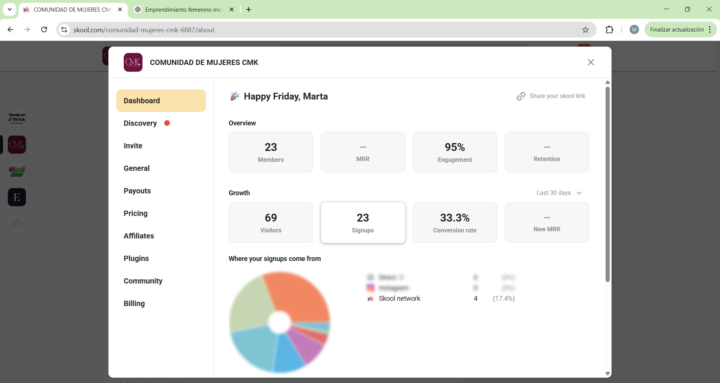Click the scroll up arrow in dialog

tap(608, 82)
